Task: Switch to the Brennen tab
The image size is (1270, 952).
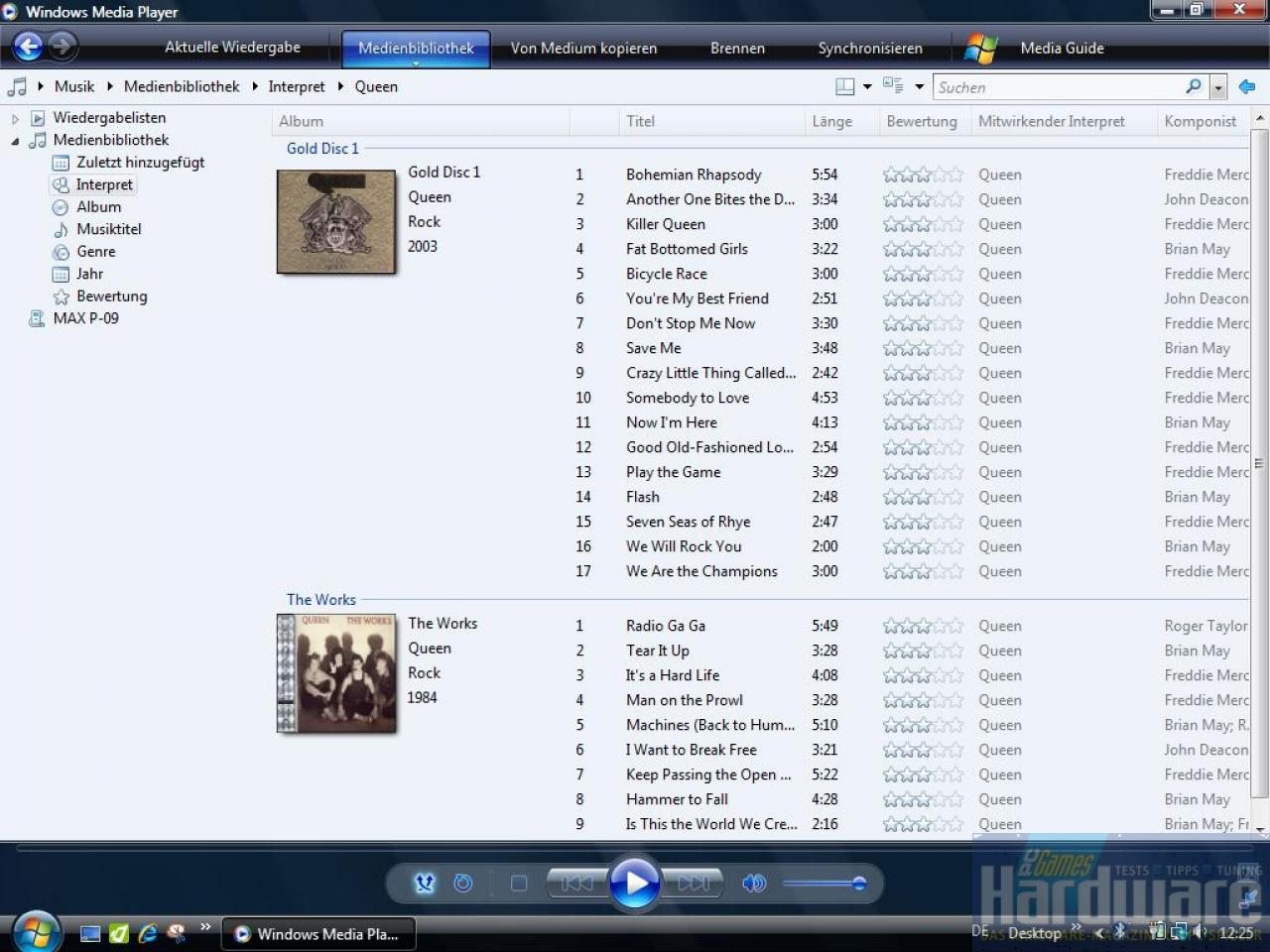Action: coord(737,48)
